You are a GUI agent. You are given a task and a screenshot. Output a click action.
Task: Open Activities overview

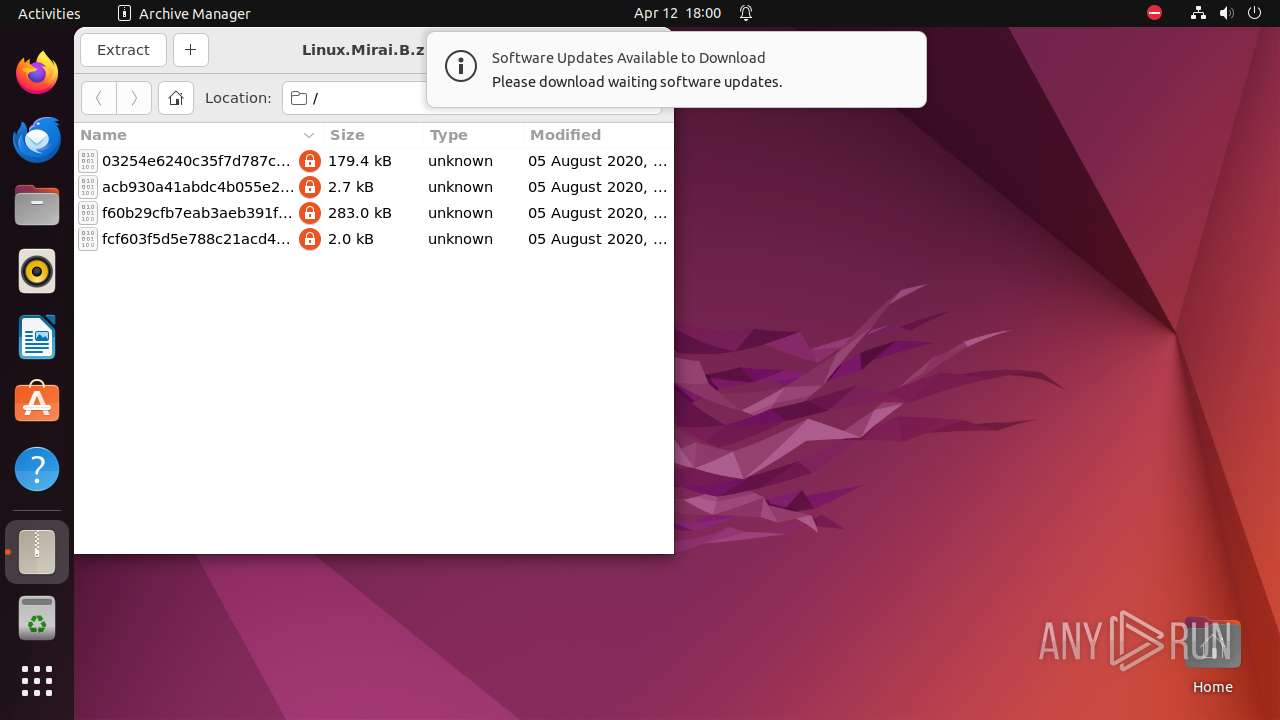[x=49, y=13]
